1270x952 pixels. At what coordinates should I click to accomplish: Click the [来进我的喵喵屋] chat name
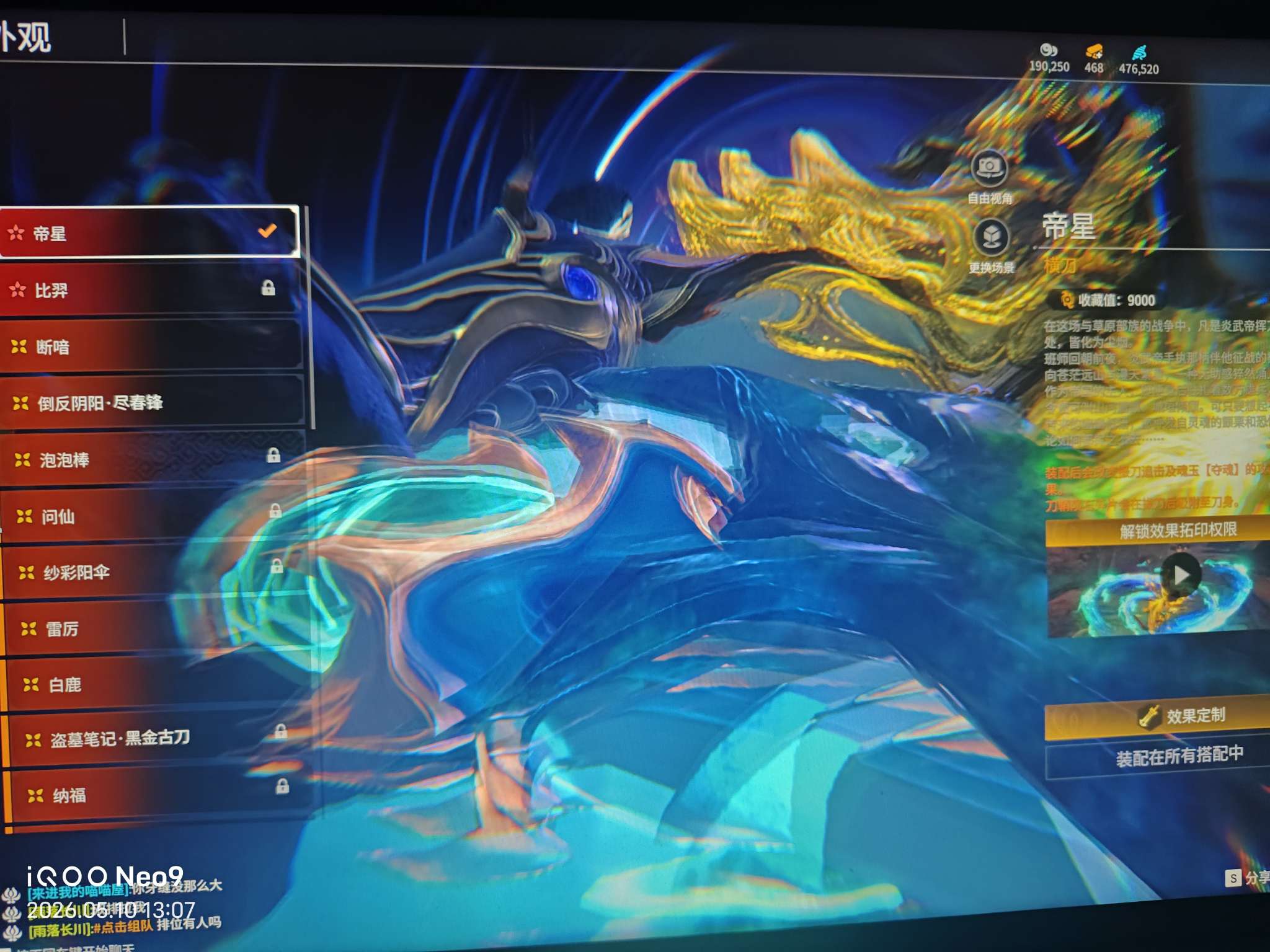point(78,891)
